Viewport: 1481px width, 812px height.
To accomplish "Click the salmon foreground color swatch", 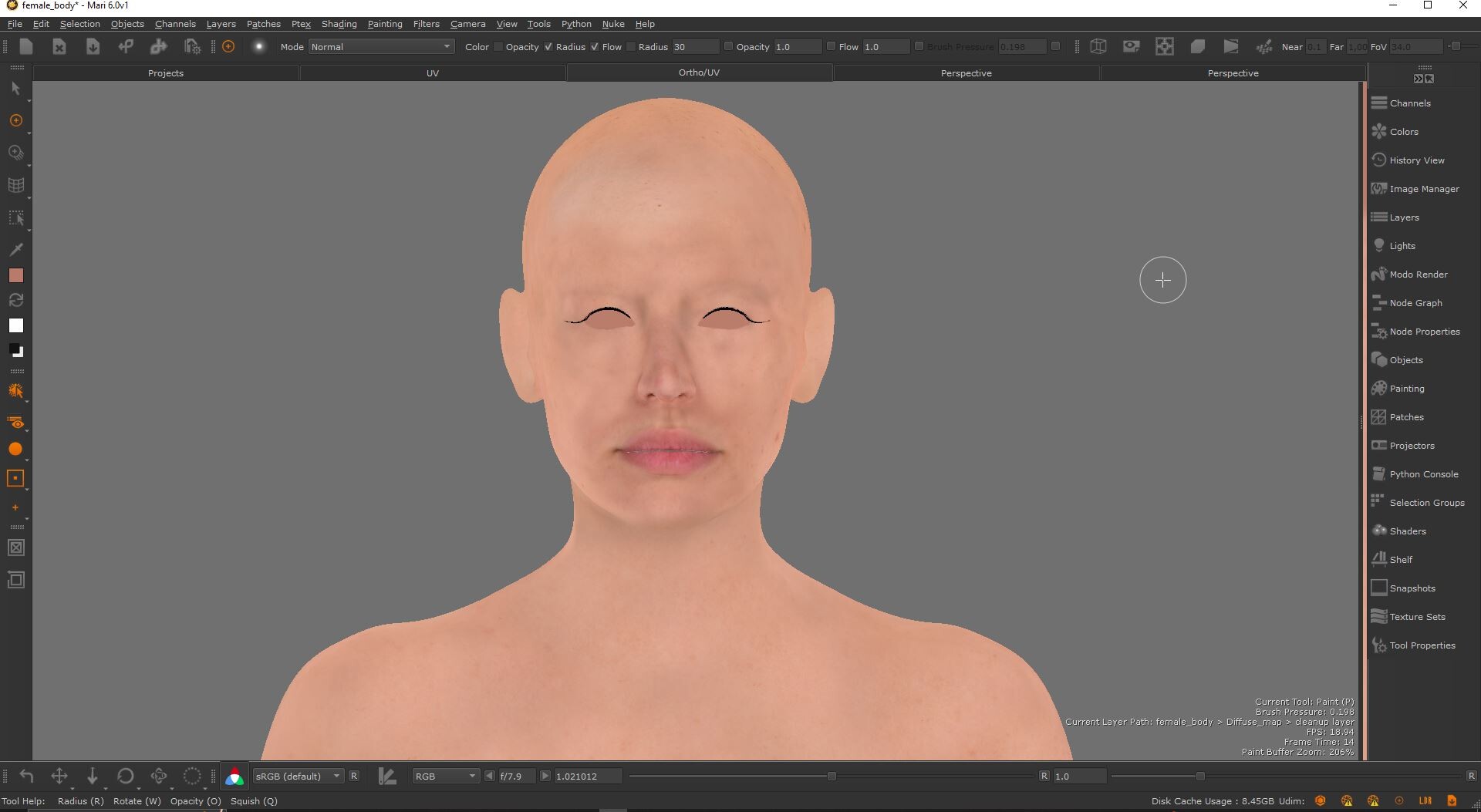I will click(15, 276).
